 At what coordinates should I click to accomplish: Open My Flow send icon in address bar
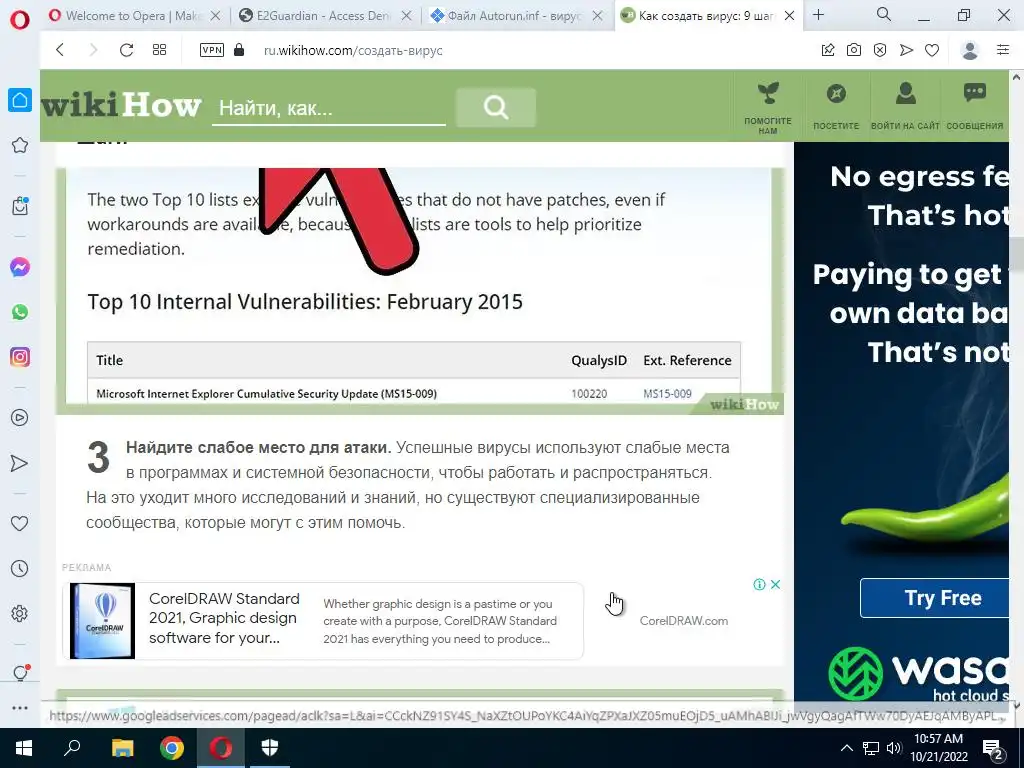click(x=906, y=50)
